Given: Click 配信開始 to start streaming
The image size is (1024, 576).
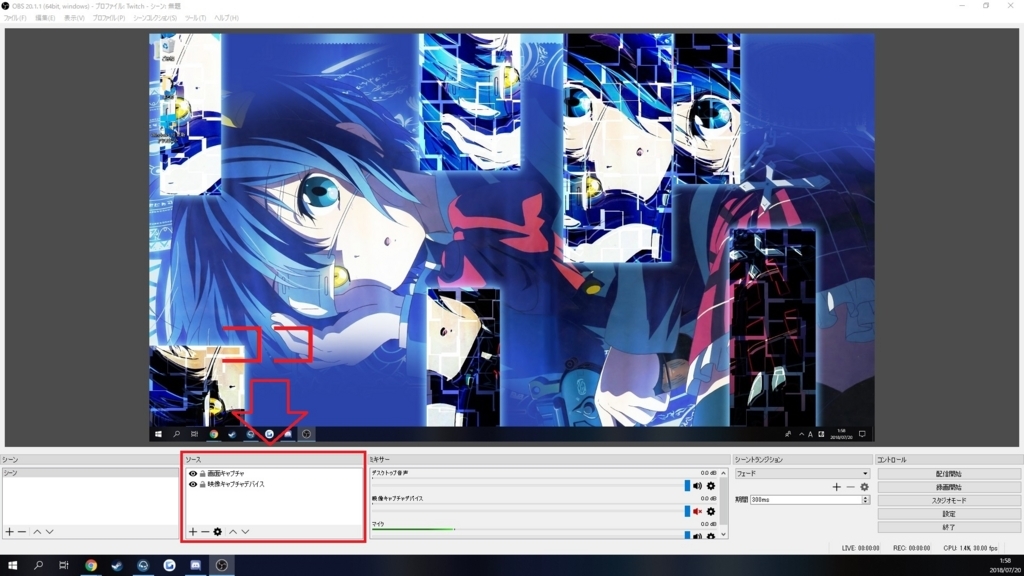Looking at the screenshot, I should (x=949, y=473).
